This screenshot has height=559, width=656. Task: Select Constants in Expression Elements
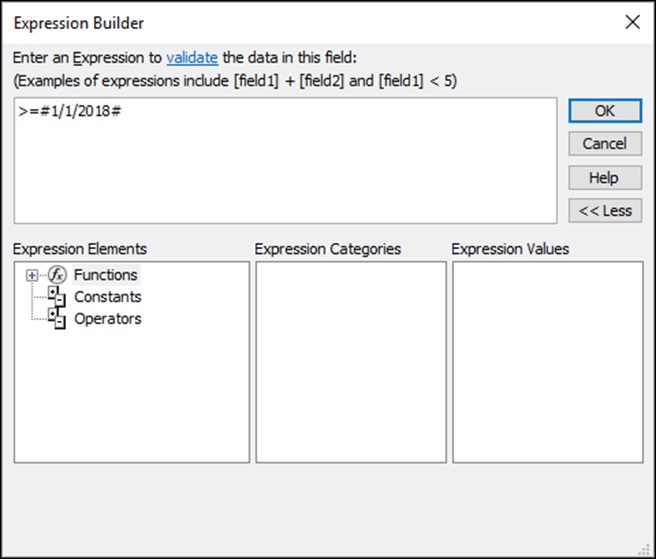[x=108, y=297]
